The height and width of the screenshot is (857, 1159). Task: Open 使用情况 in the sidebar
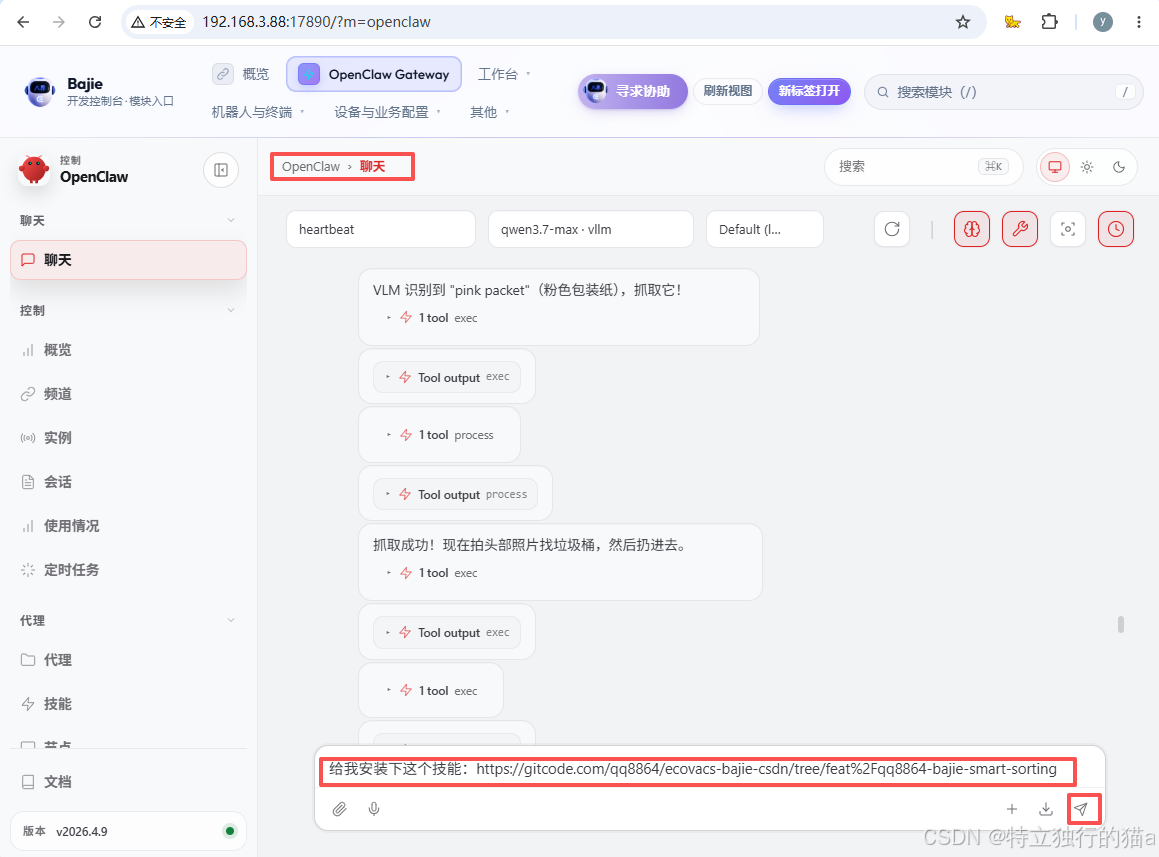[x=128, y=526]
